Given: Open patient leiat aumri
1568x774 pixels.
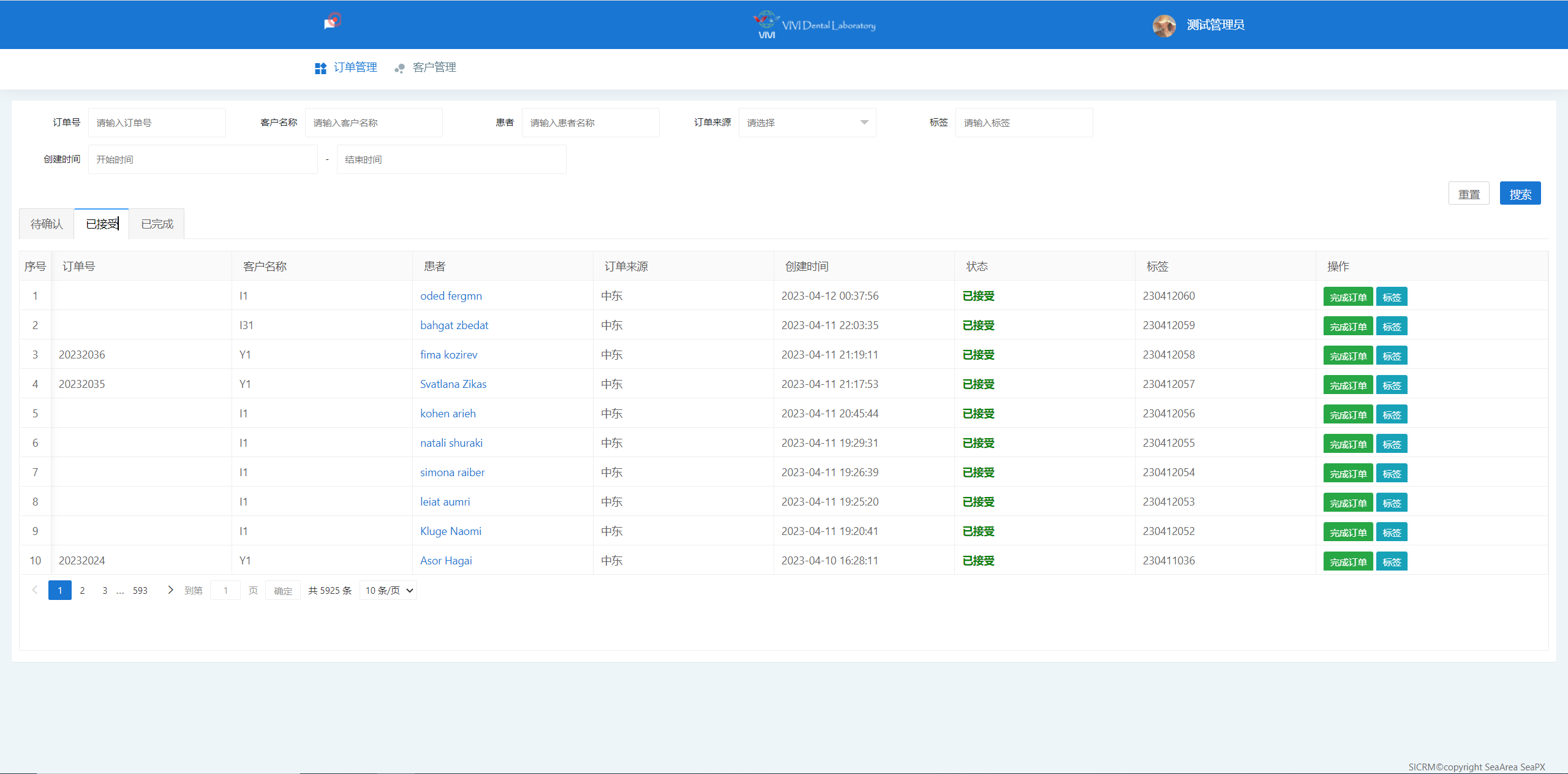Looking at the screenshot, I should tap(445, 502).
